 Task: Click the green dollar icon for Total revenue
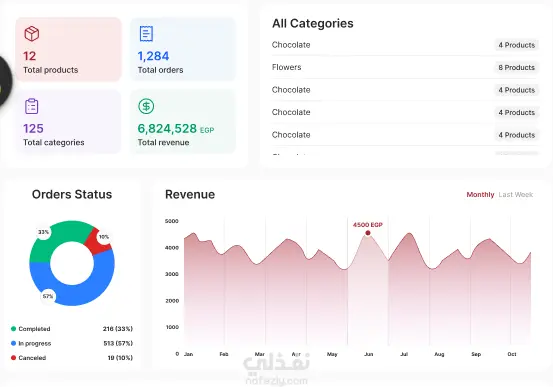click(146, 106)
